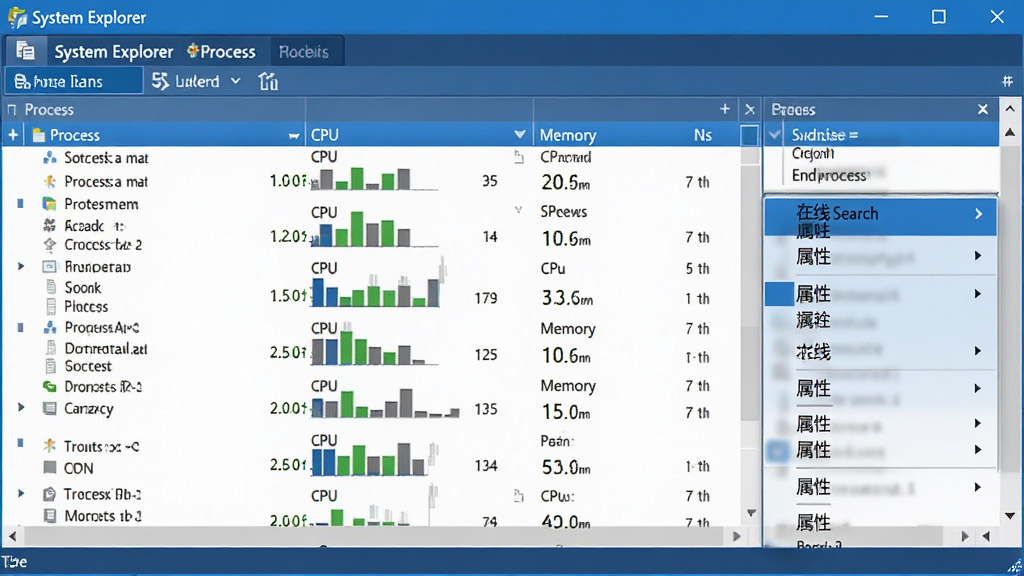Click the CPU bar graph in 1.00 row
The width and height of the screenshot is (1024, 576).
(x=374, y=178)
